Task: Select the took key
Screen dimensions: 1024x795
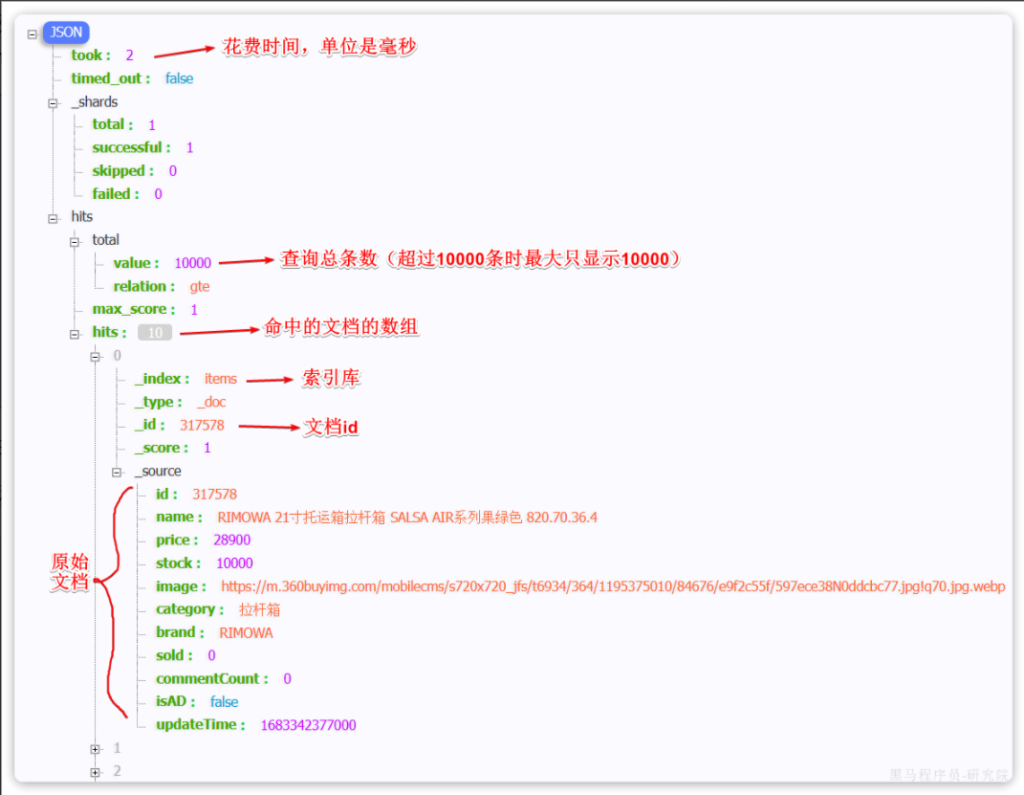Action: 90,55
